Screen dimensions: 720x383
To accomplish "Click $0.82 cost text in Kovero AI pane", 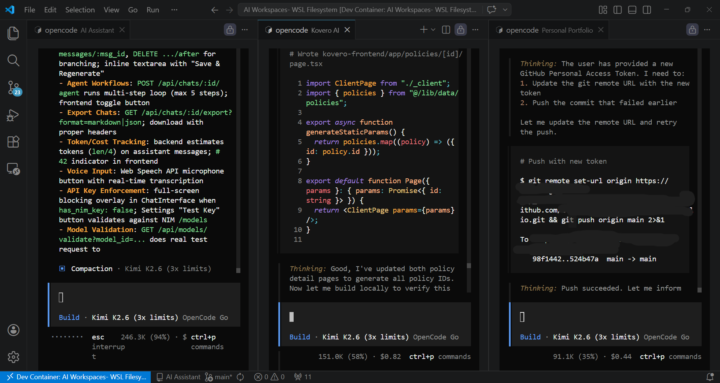I will pyautogui.click(x=390, y=357).
